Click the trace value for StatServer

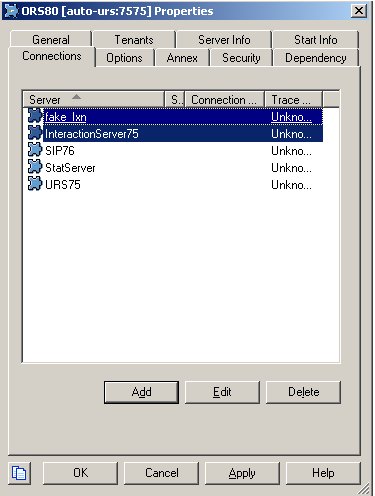tap(291, 168)
